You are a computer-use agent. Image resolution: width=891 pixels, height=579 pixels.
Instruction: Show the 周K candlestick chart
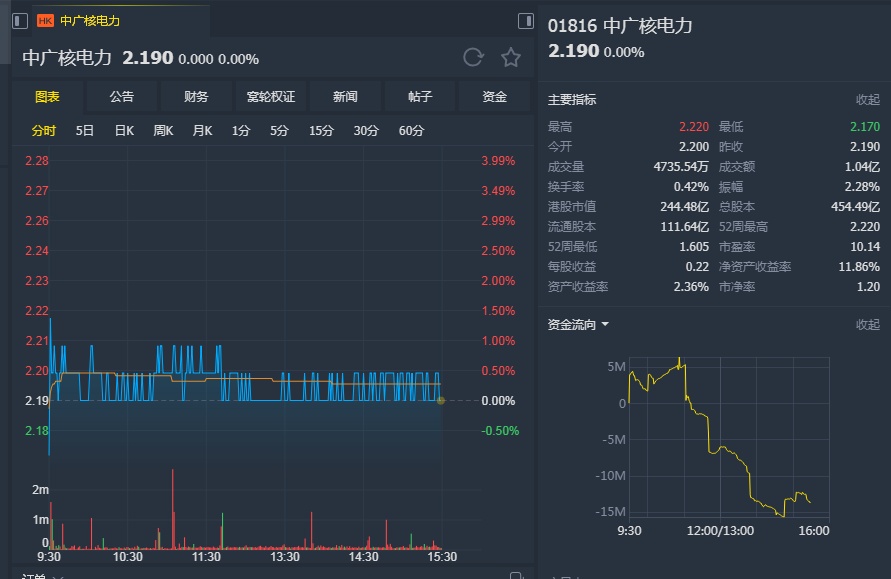pyautogui.click(x=163, y=131)
